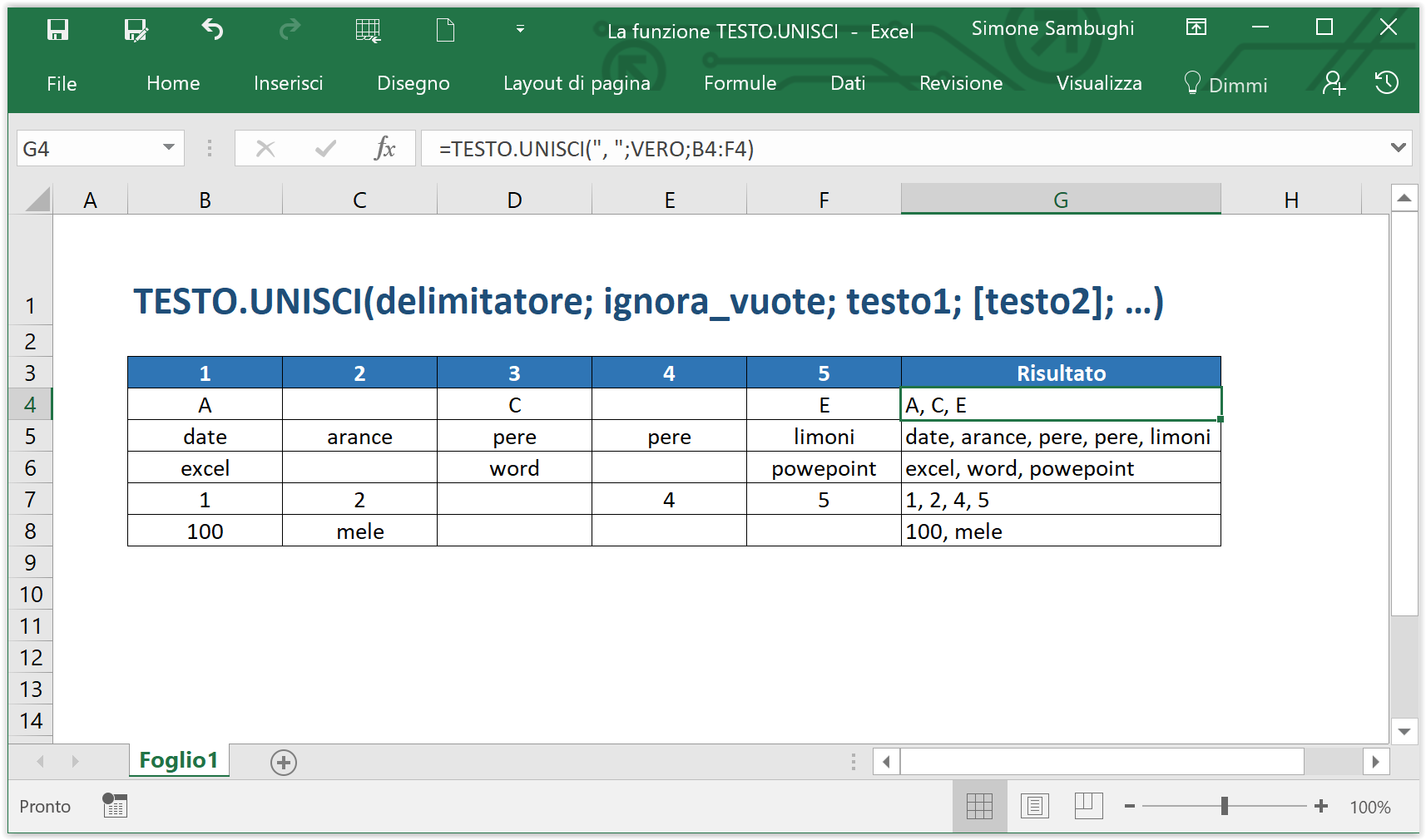Screen dimensions: 1426x840
Task: Click the new blank document icon
Action: click(446, 31)
